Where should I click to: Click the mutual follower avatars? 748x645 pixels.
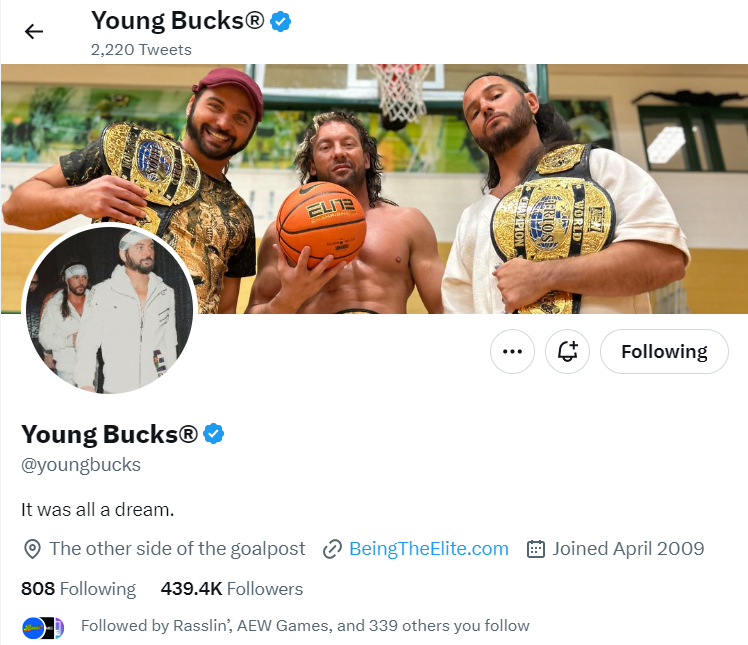[x=43, y=627]
